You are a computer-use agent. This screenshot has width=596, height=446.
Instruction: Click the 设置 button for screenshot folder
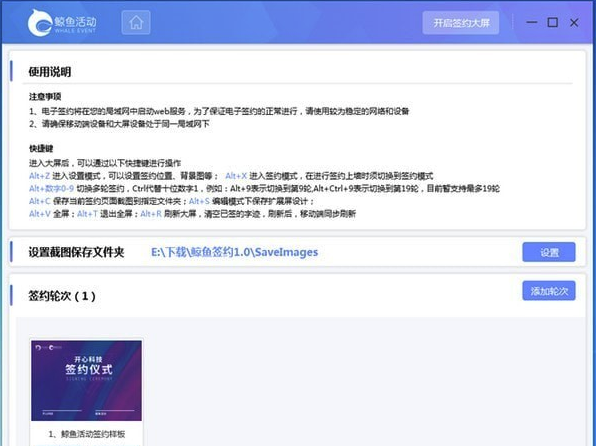[549, 252]
